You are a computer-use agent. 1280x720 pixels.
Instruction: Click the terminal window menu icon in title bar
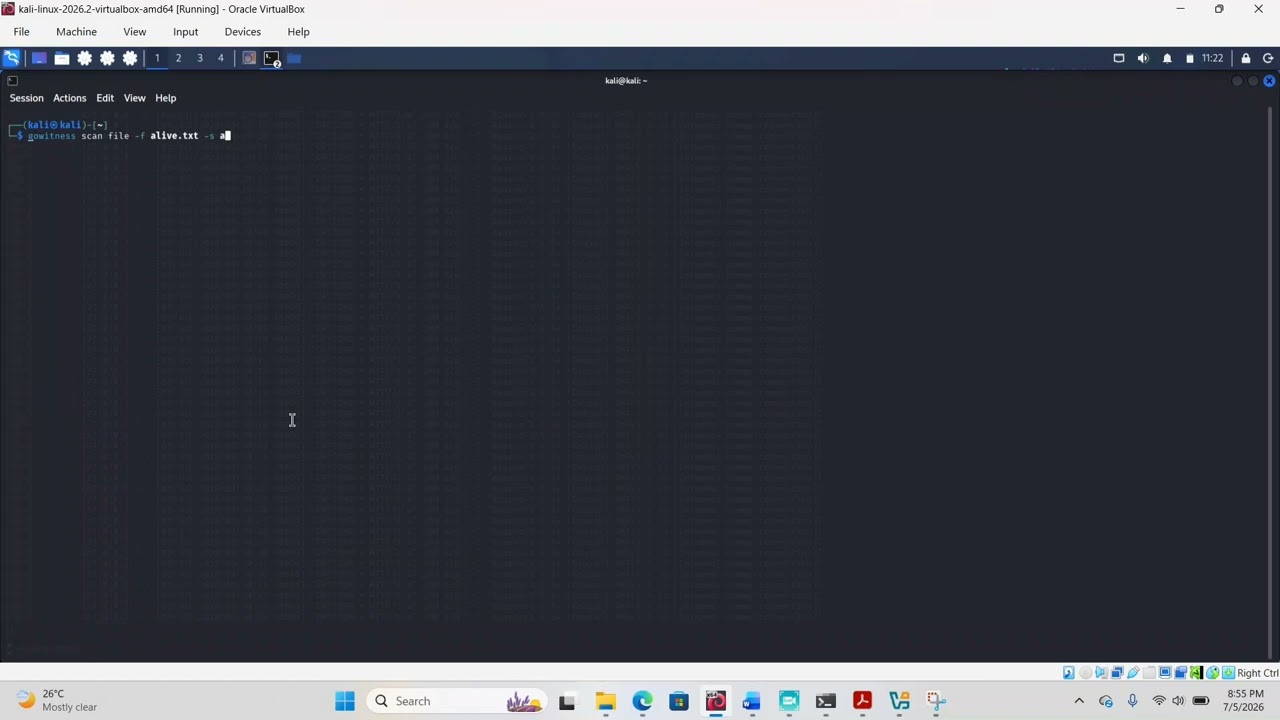12,81
